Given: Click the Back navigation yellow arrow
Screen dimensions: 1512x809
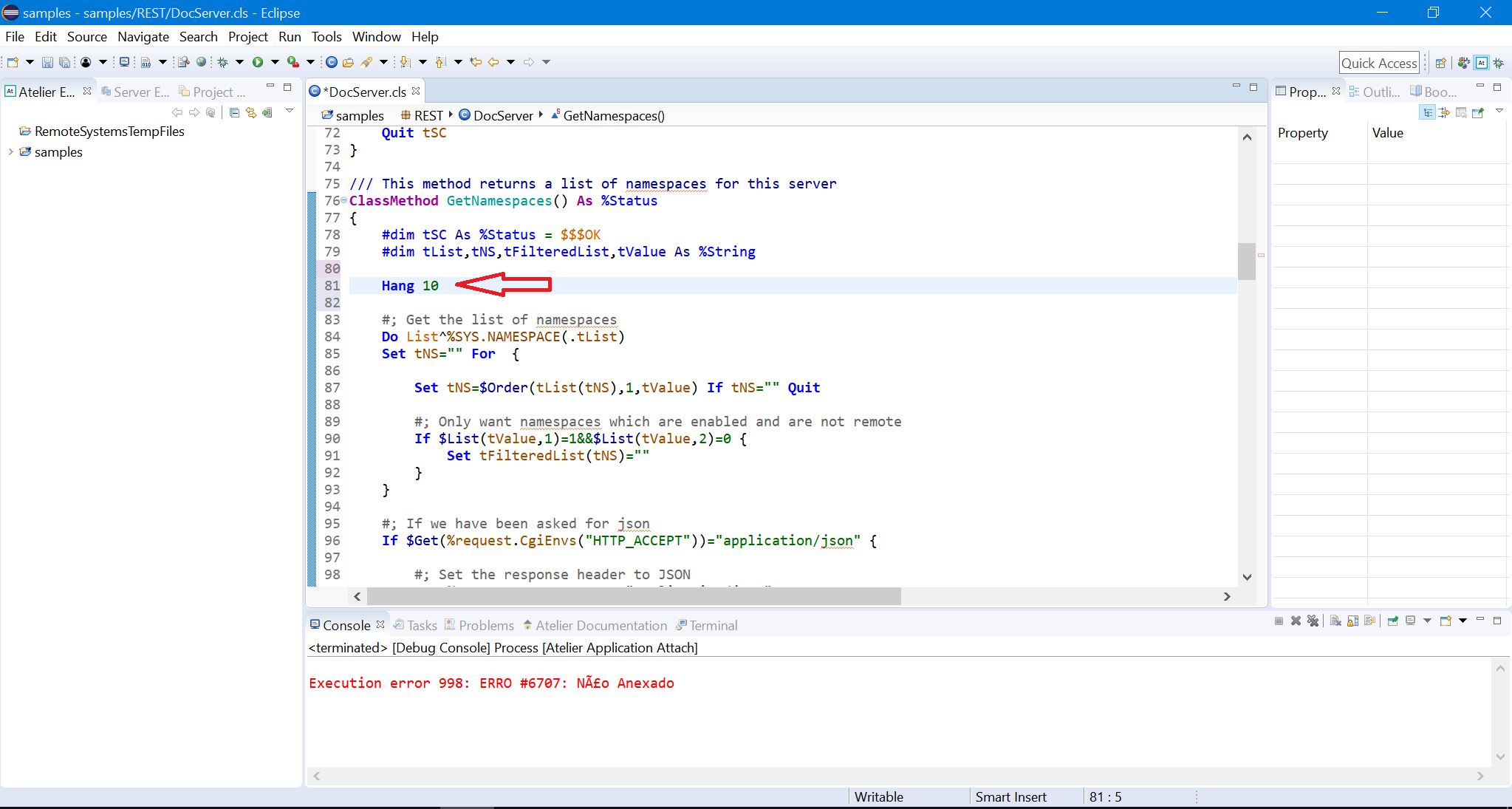Looking at the screenshot, I should [493, 62].
